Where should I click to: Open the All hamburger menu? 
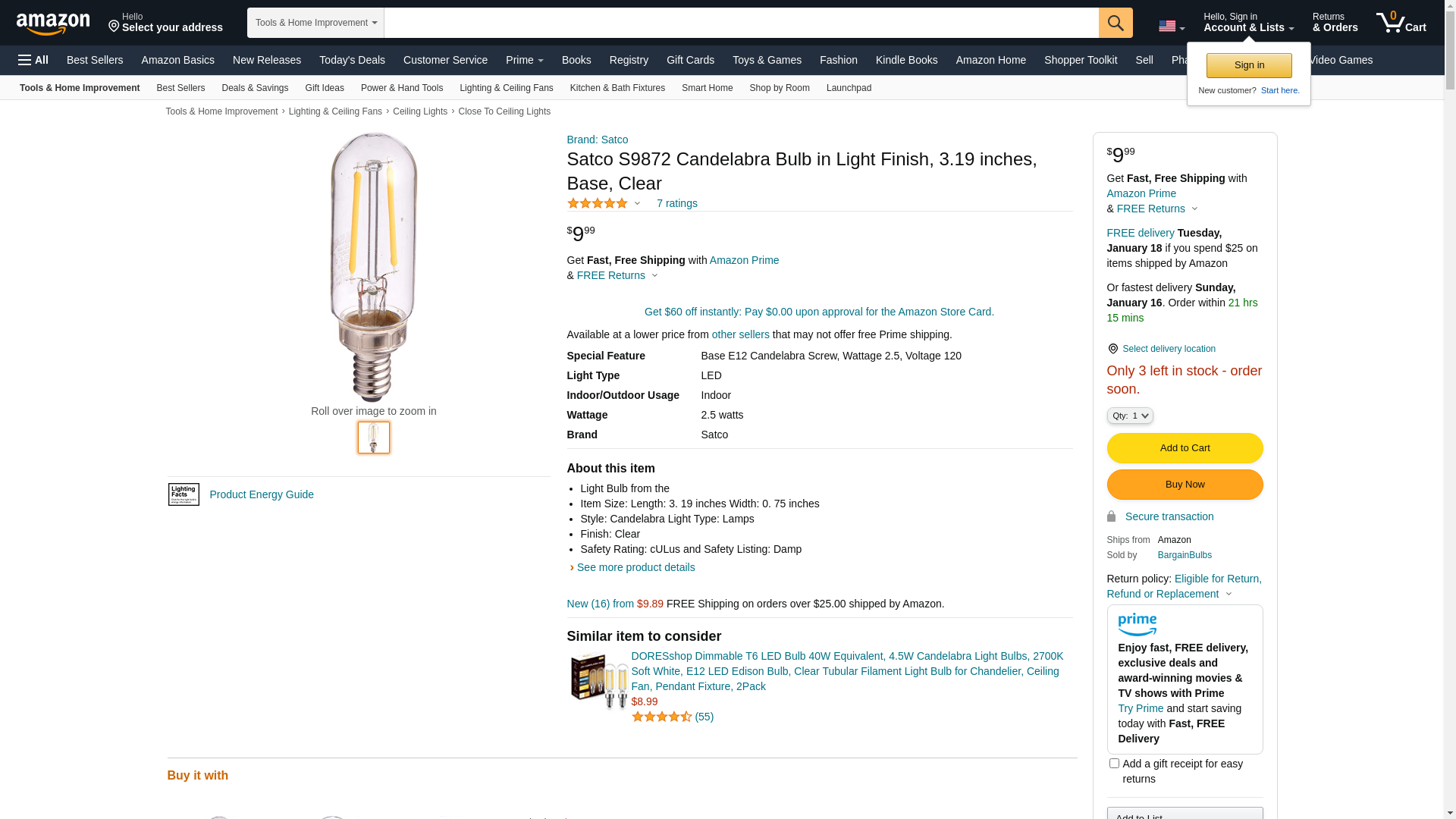[x=33, y=60]
